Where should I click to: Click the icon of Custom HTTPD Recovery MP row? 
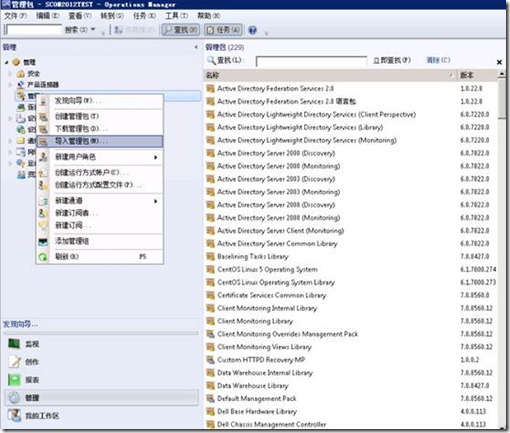[x=210, y=360]
